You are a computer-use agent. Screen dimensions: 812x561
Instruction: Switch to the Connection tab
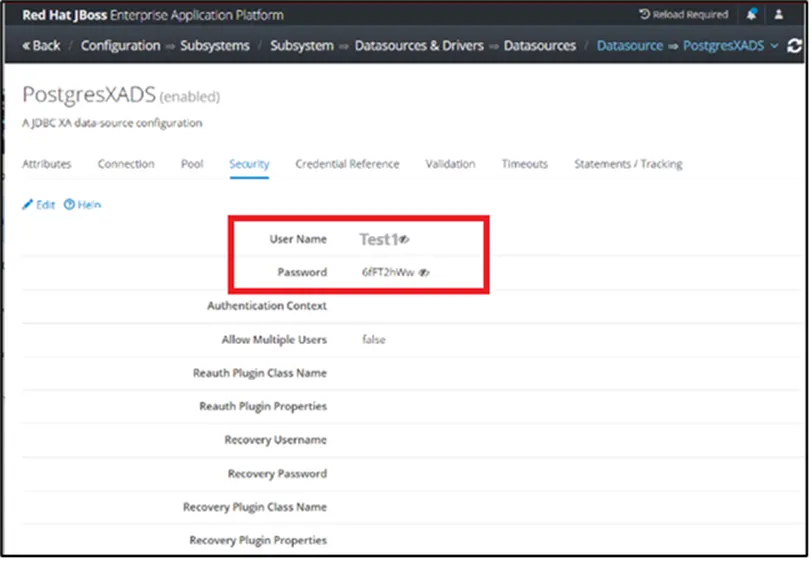tap(126, 164)
